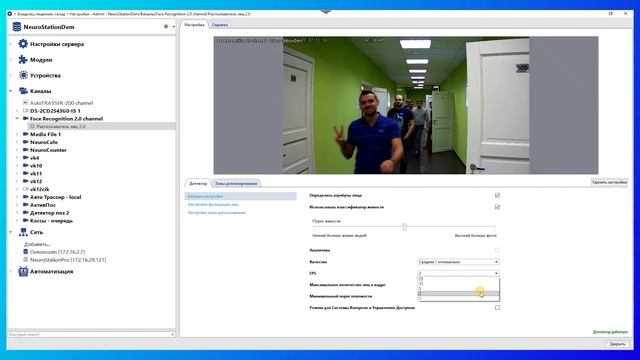Click the camera icon of vk12clk

tap(26, 189)
